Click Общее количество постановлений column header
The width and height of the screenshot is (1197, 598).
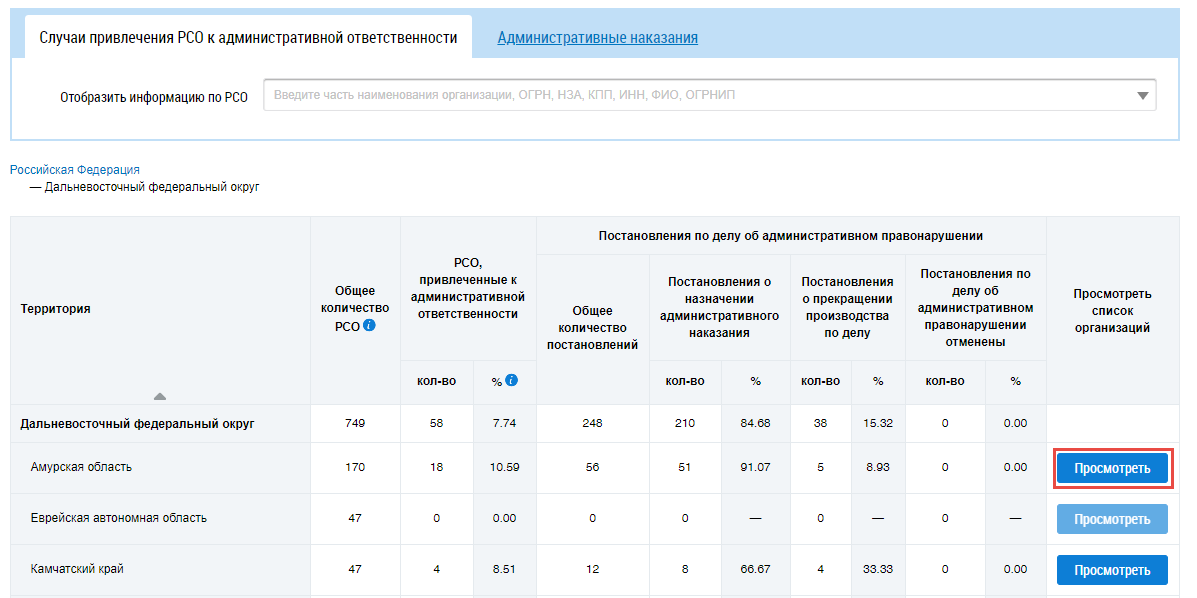pos(592,328)
